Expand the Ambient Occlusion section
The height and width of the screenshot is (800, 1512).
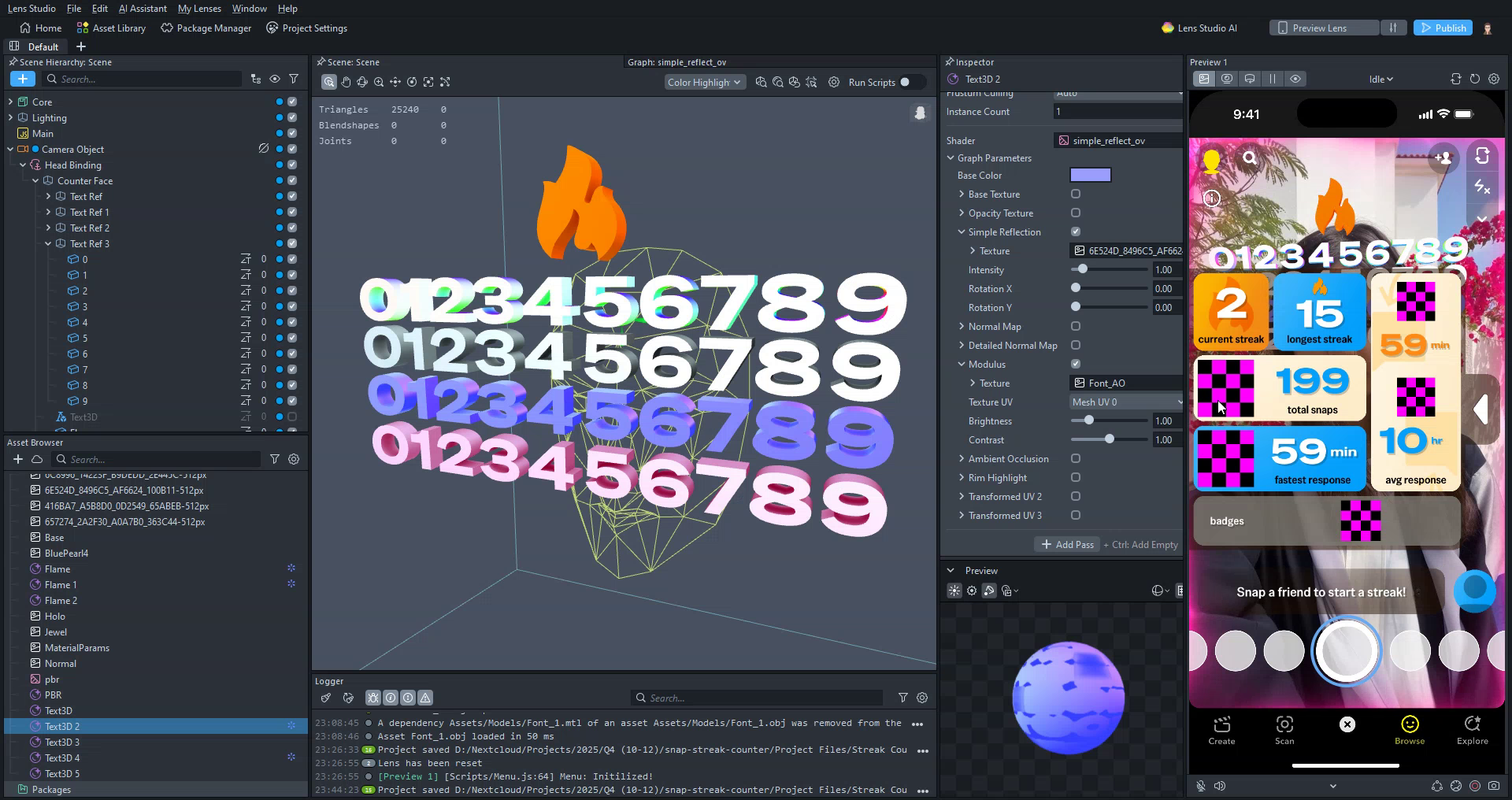[x=962, y=459]
